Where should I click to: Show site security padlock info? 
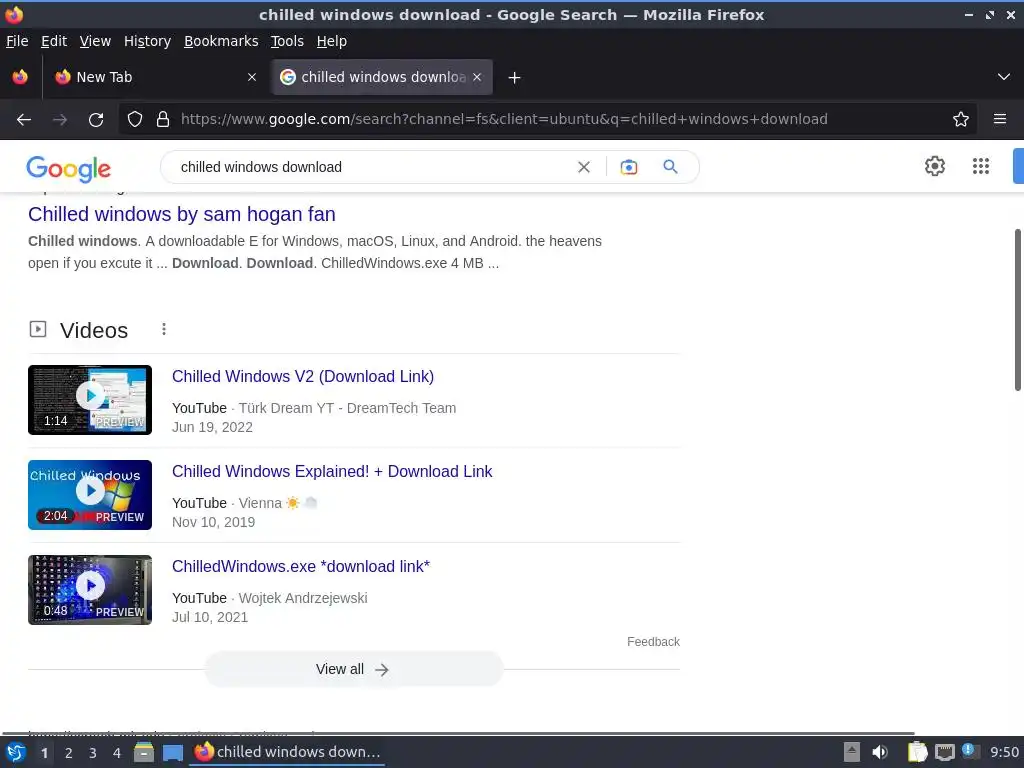click(163, 119)
